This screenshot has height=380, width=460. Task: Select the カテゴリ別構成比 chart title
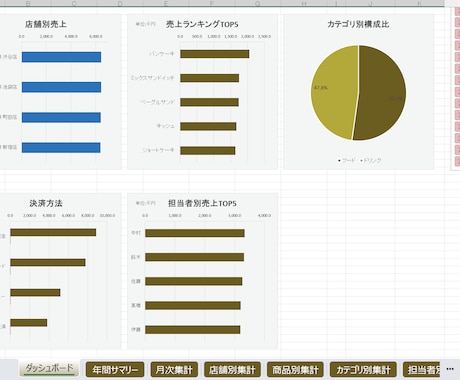(358, 24)
